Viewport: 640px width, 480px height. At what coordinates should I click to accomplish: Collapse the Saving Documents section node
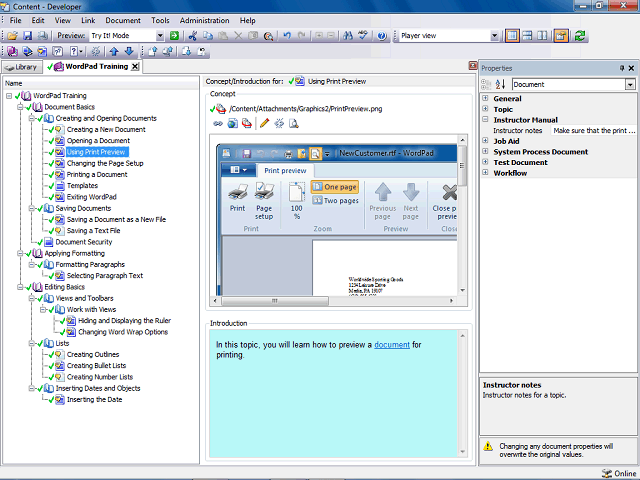[31, 208]
